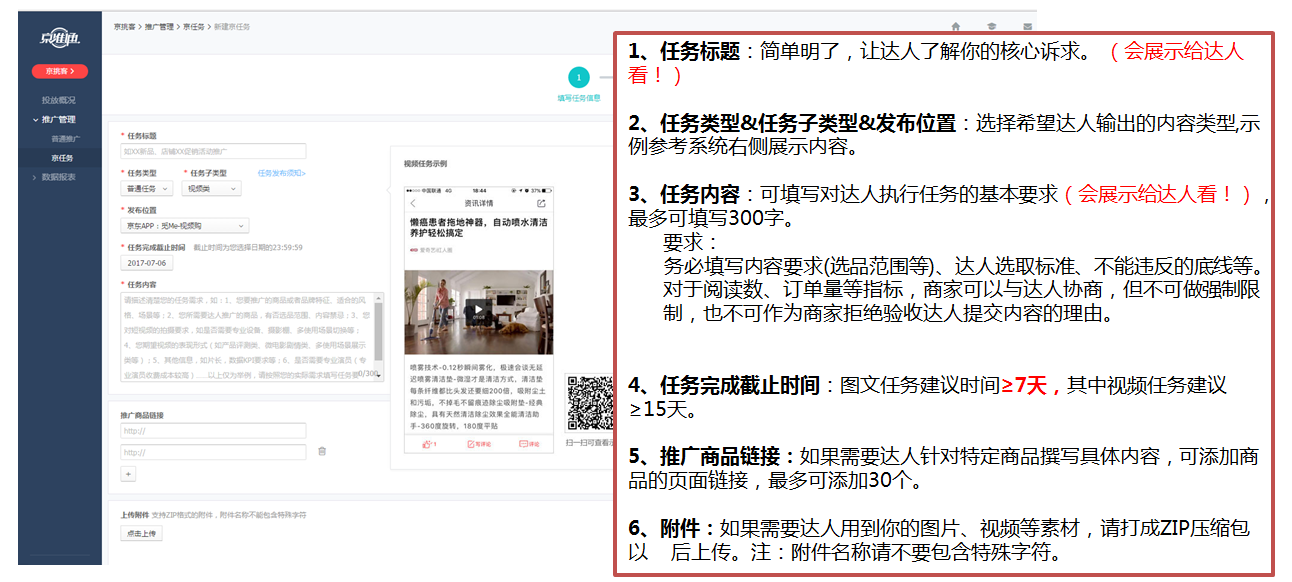Viewport: 1292px width, 582px height.
Task: Click the graduation cap tutorial icon
Action: 992,27
